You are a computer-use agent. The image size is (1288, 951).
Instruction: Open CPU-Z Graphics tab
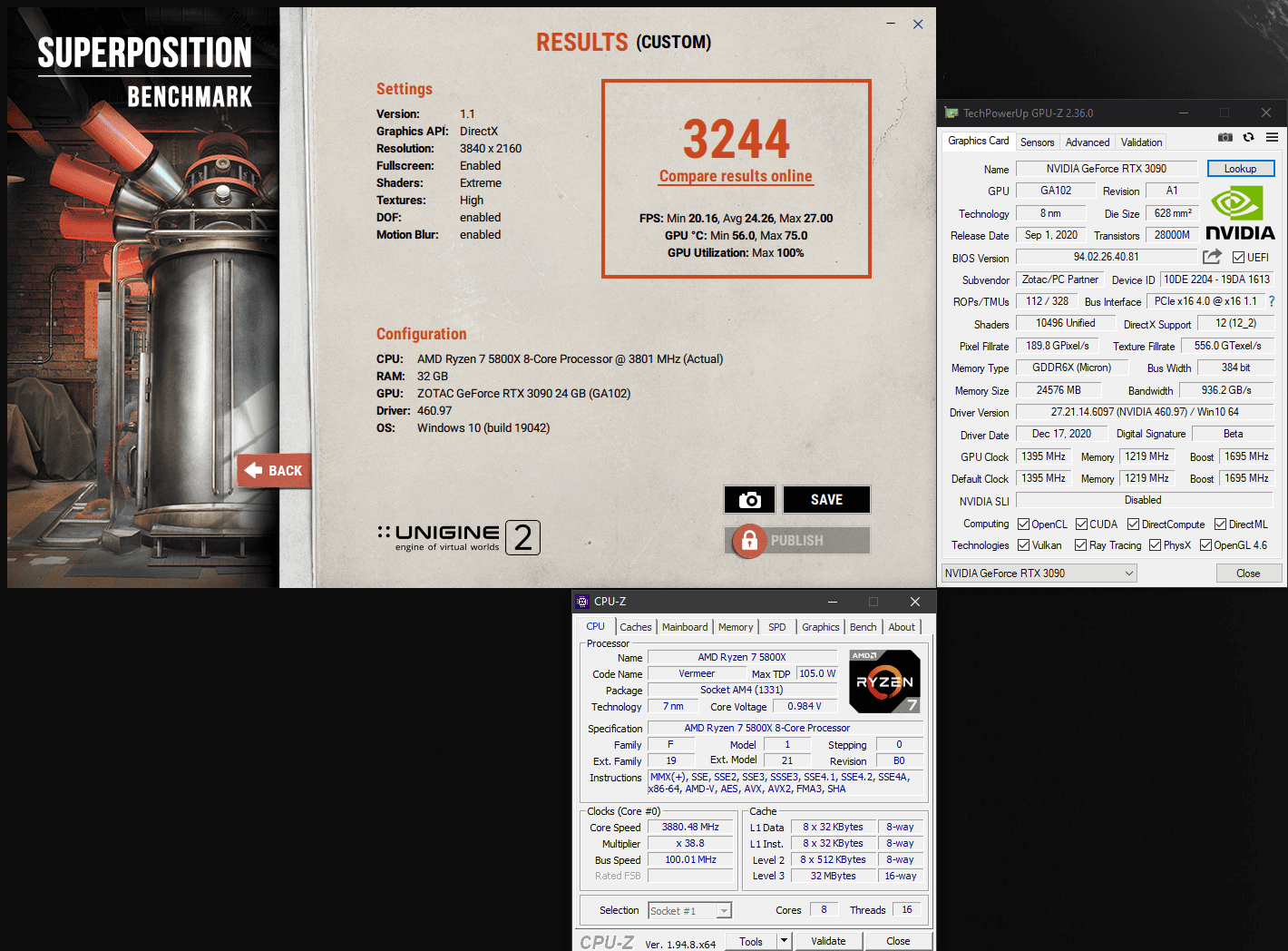tap(820, 627)
